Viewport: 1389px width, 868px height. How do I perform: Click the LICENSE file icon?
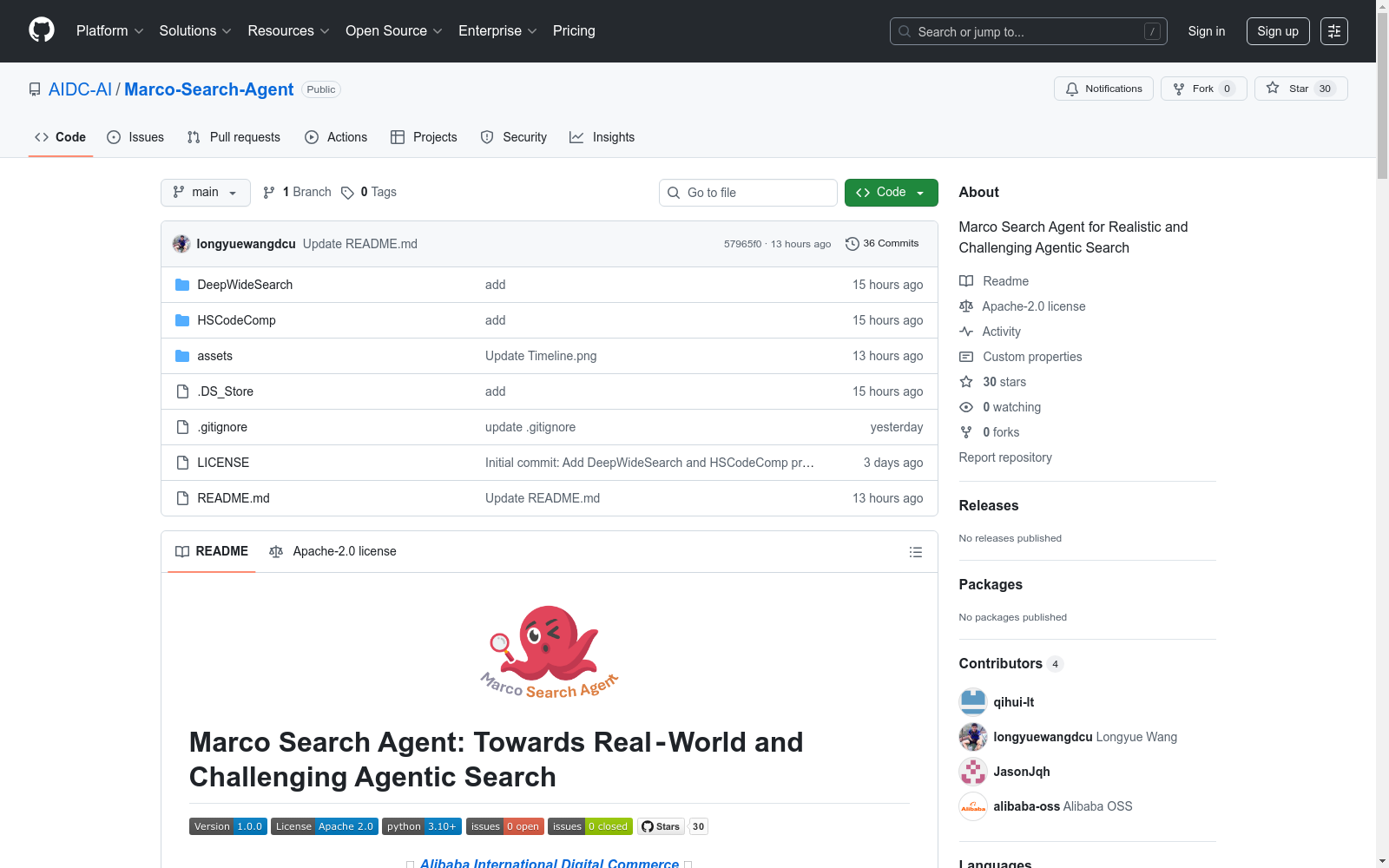(x=182, y=463)
